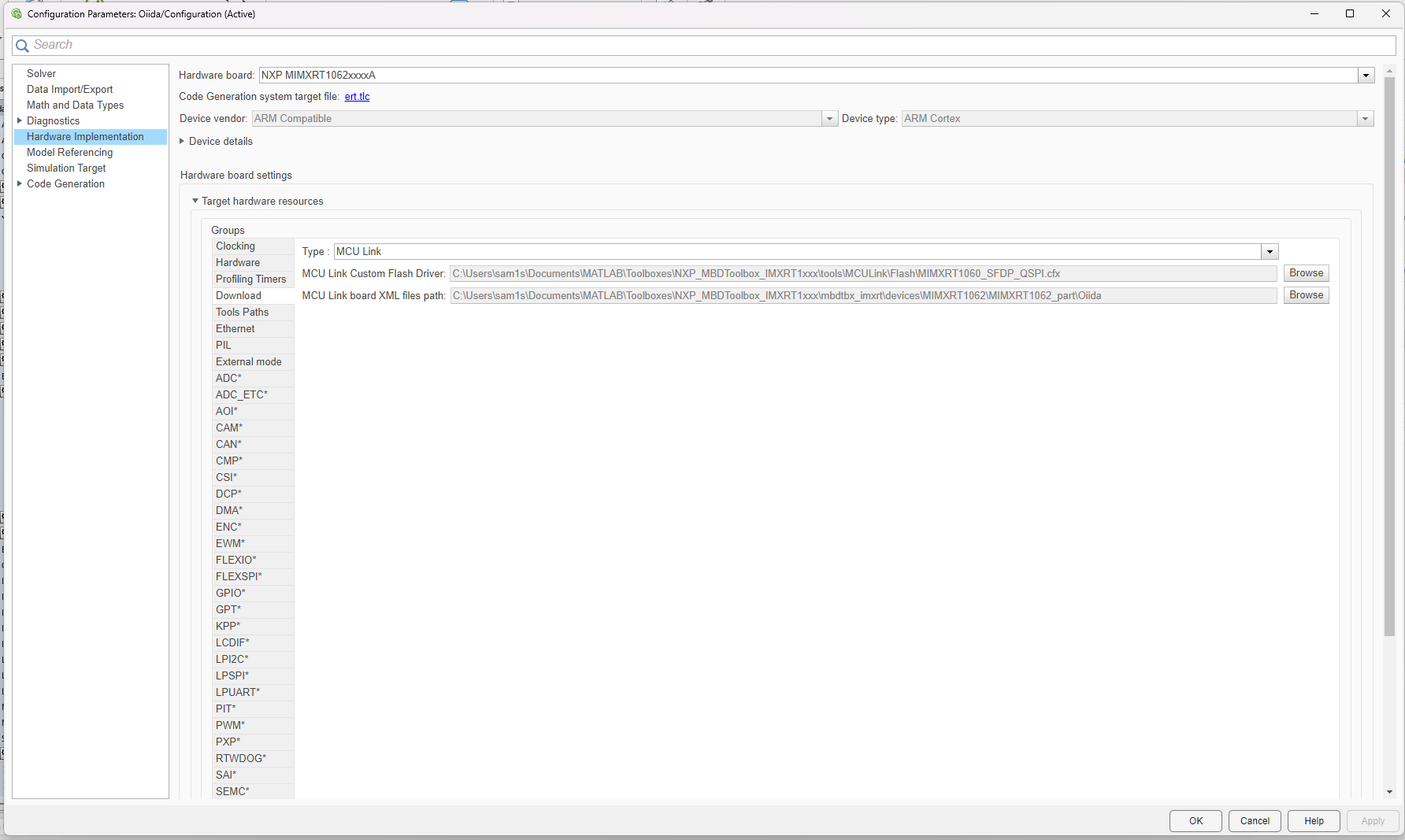1405x840 pixels.
Task: Open the Ethernet group settings
Action: tap(235, 328)
